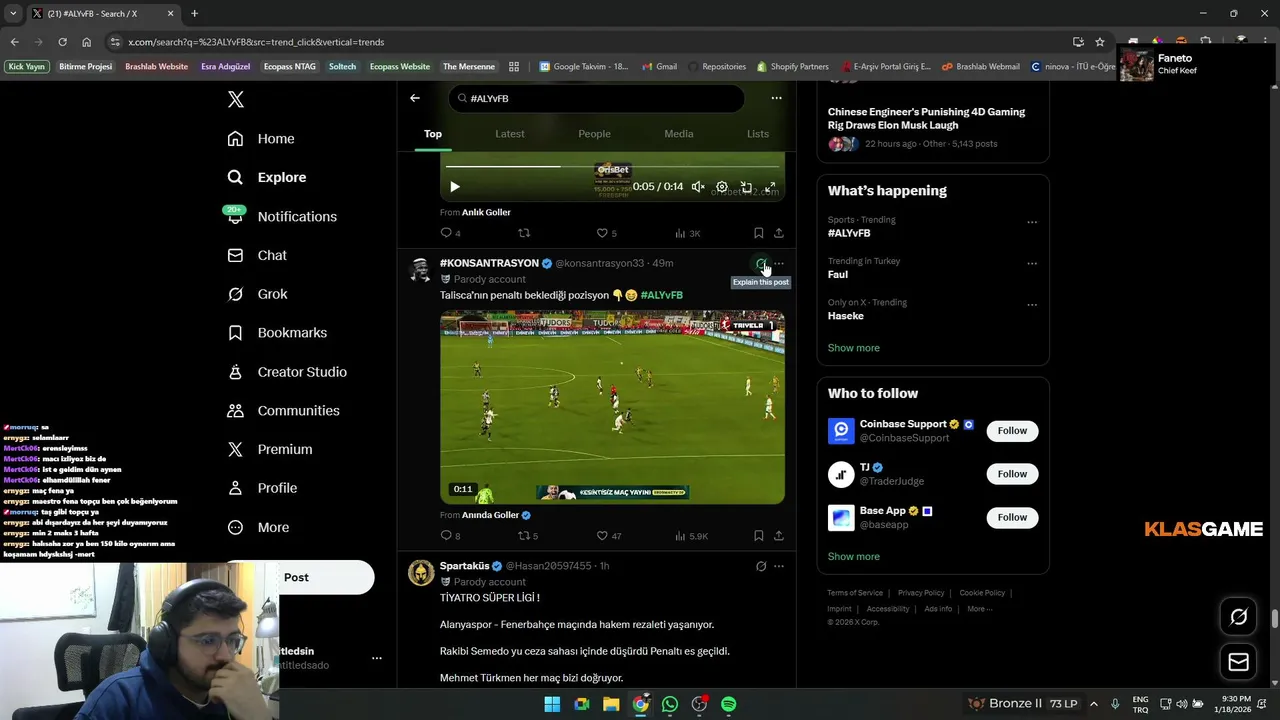Switch to the Latest tab
This screenshot has height=720, width=1280.
coord(510,134)
